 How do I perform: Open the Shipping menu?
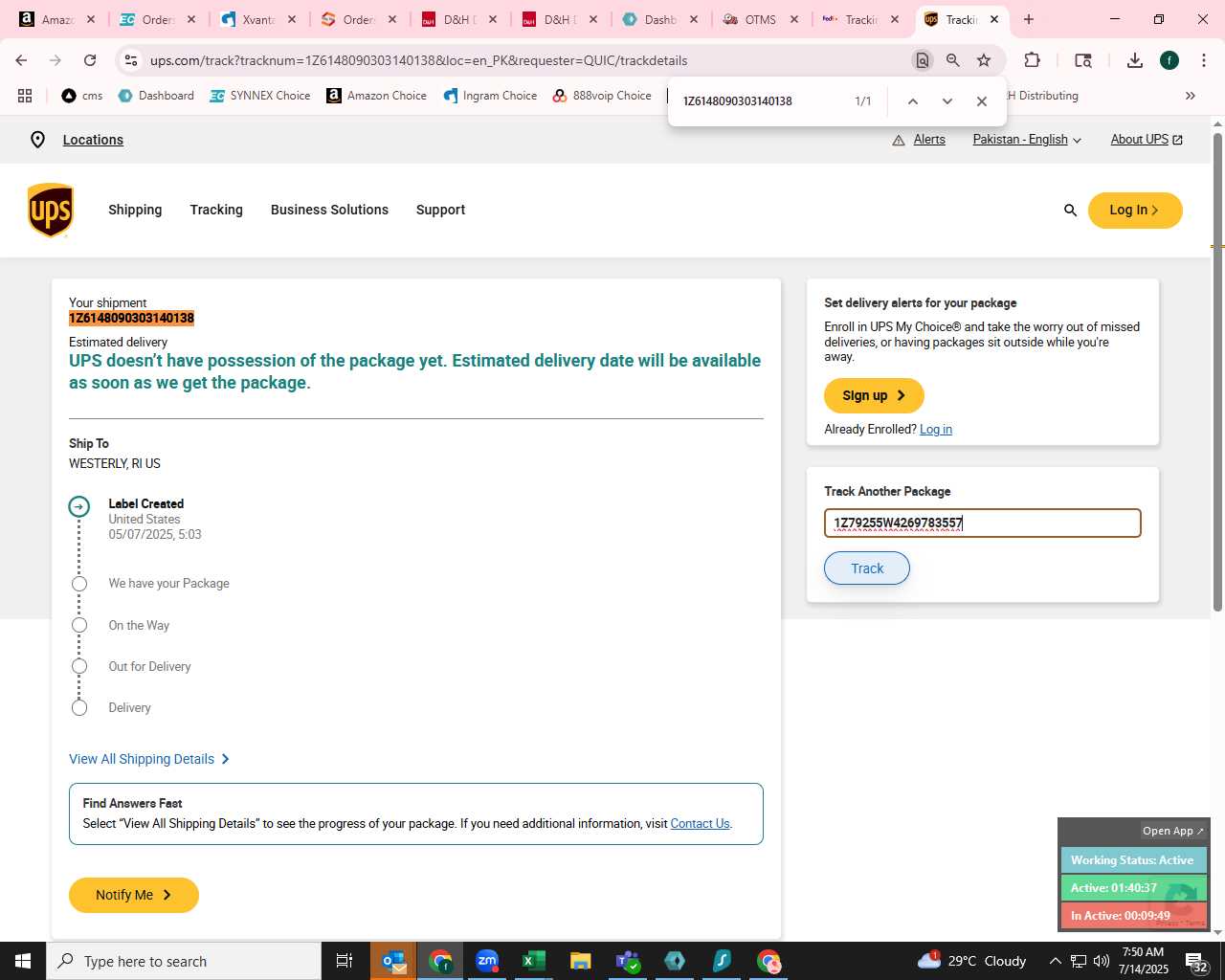click(135, 210)
